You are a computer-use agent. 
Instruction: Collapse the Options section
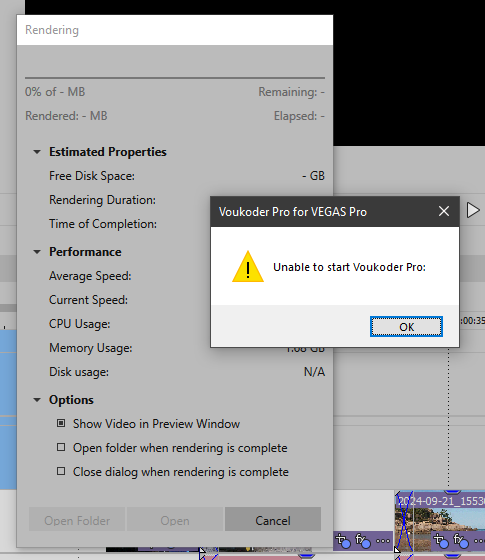[x=37, y=400]
